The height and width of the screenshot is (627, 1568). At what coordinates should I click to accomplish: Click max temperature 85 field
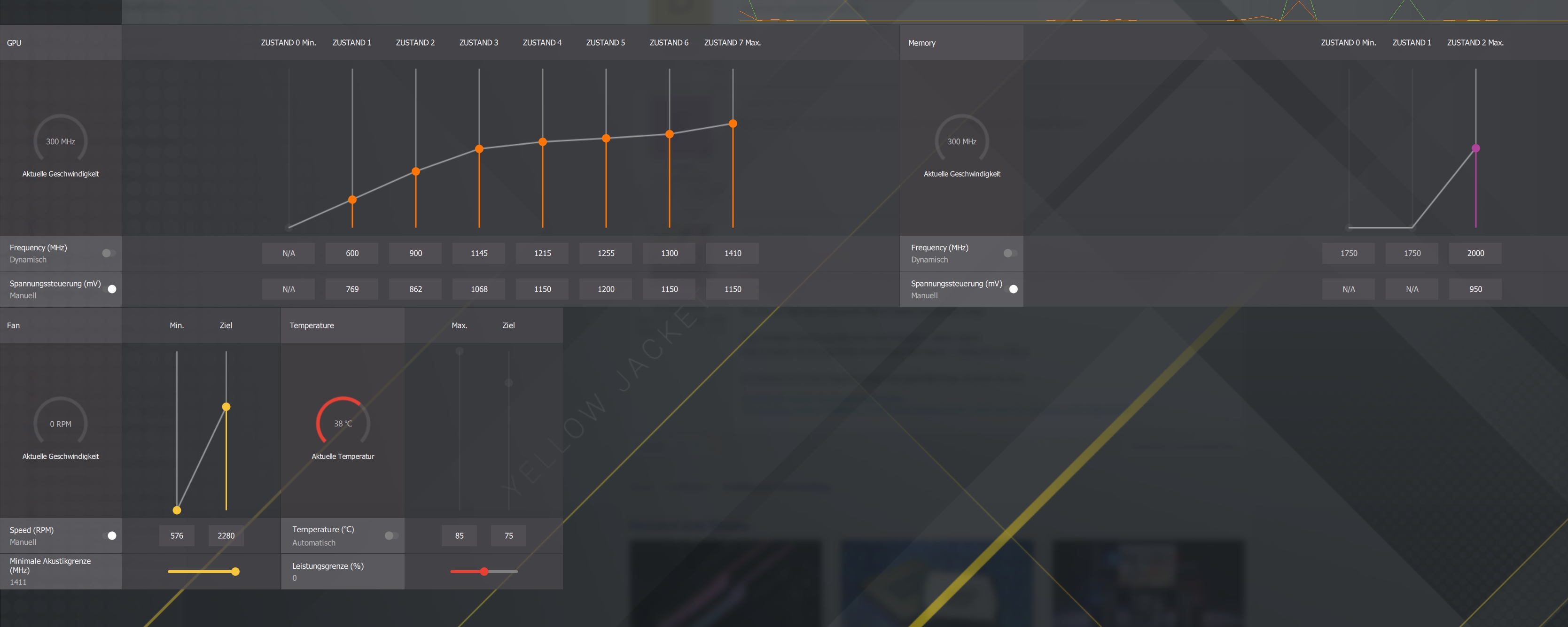[x=459, y=535]
